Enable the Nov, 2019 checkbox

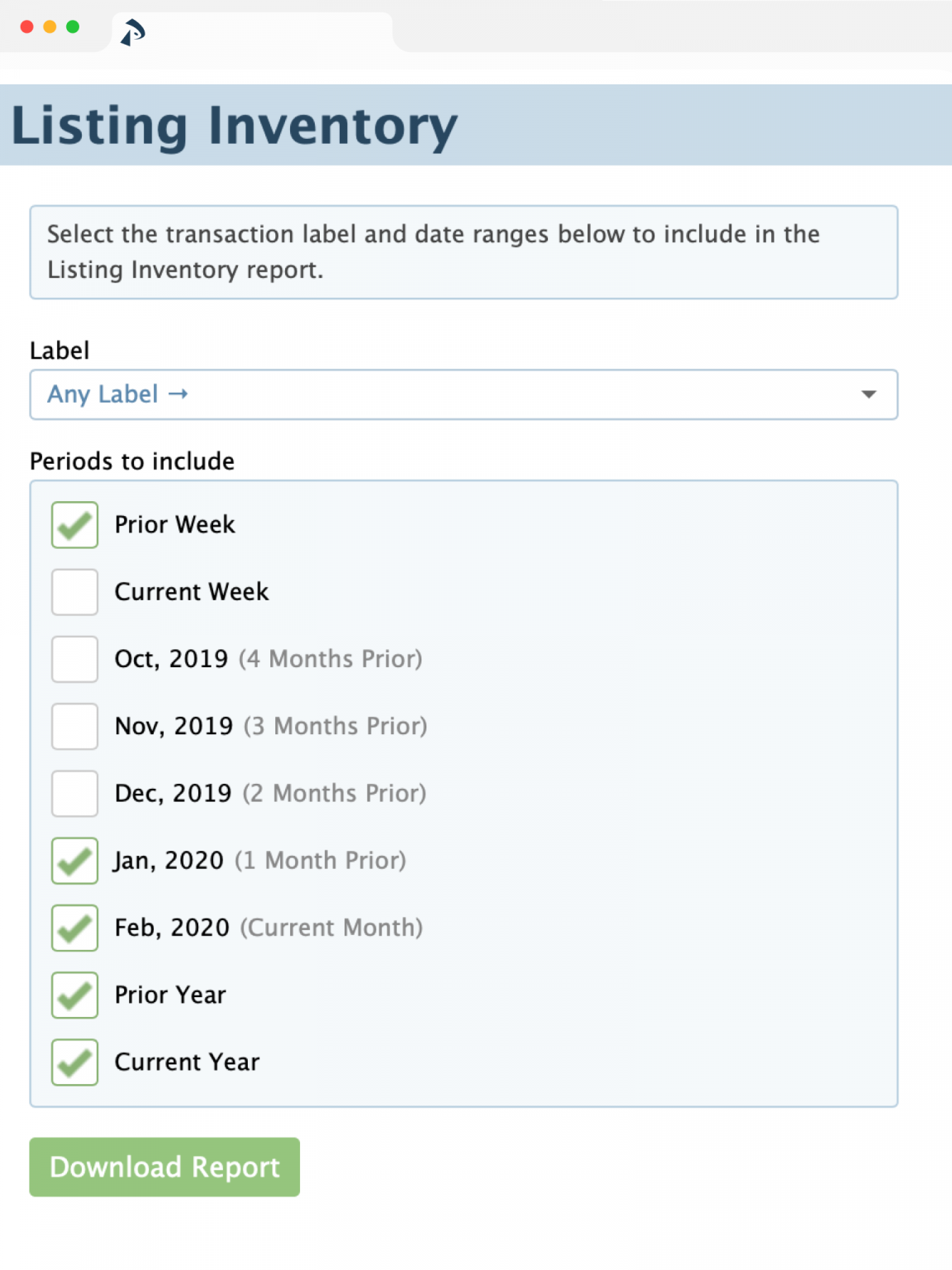point(74,726)
